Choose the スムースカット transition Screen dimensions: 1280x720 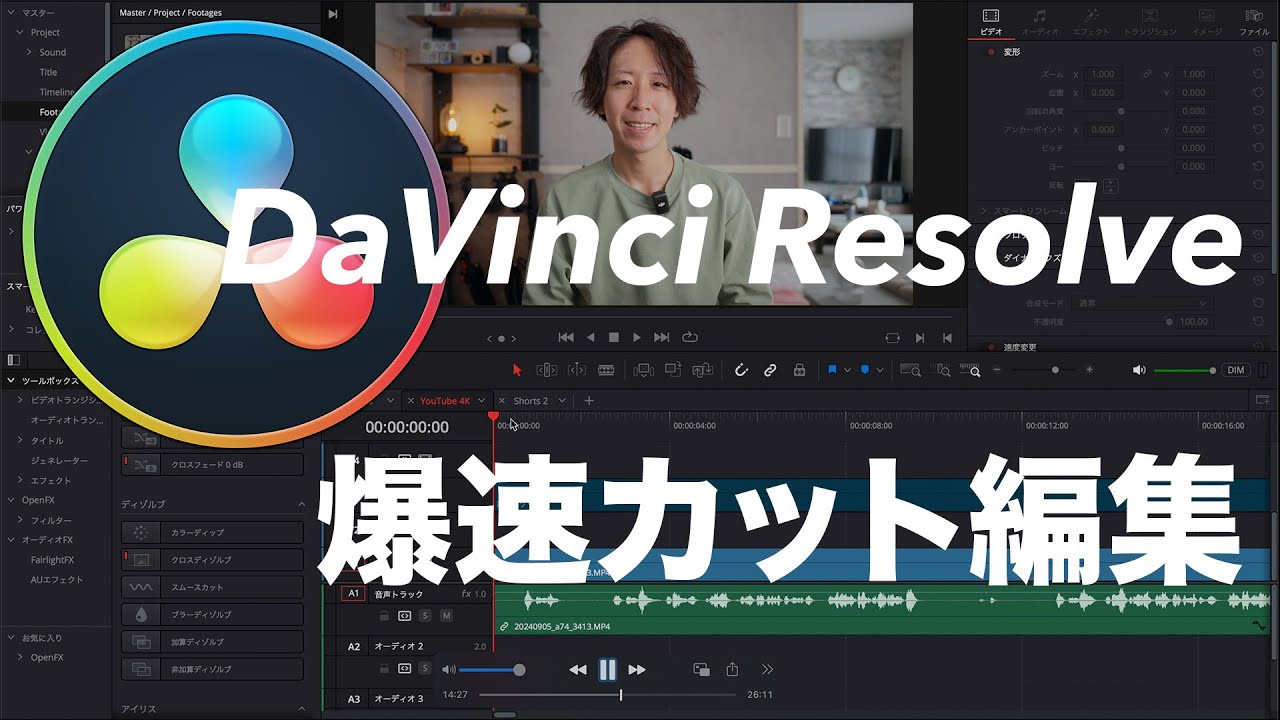[212, 587]
